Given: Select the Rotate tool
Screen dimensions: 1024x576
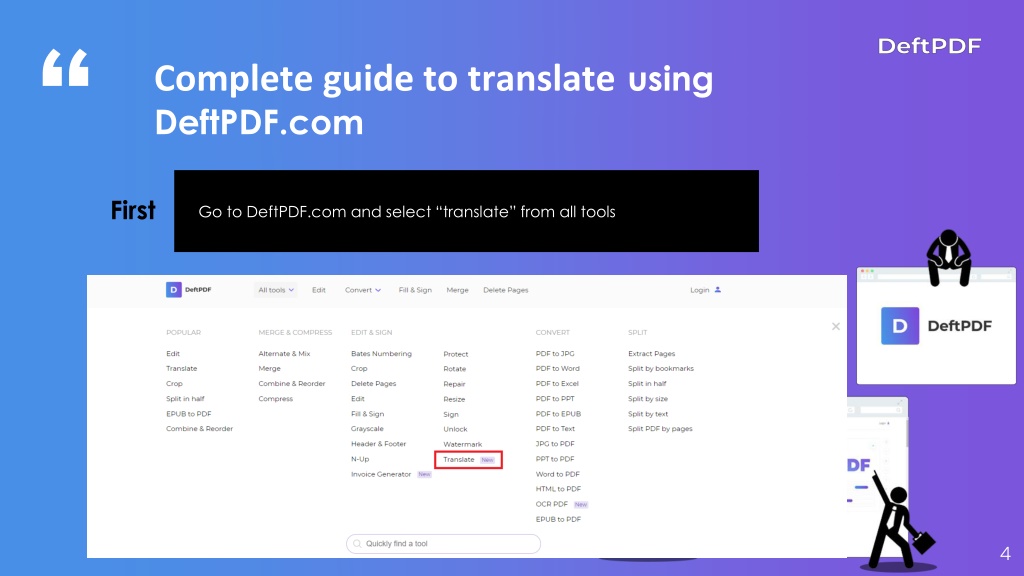Looking at the screenshot, I should click(x=455, y=369).
